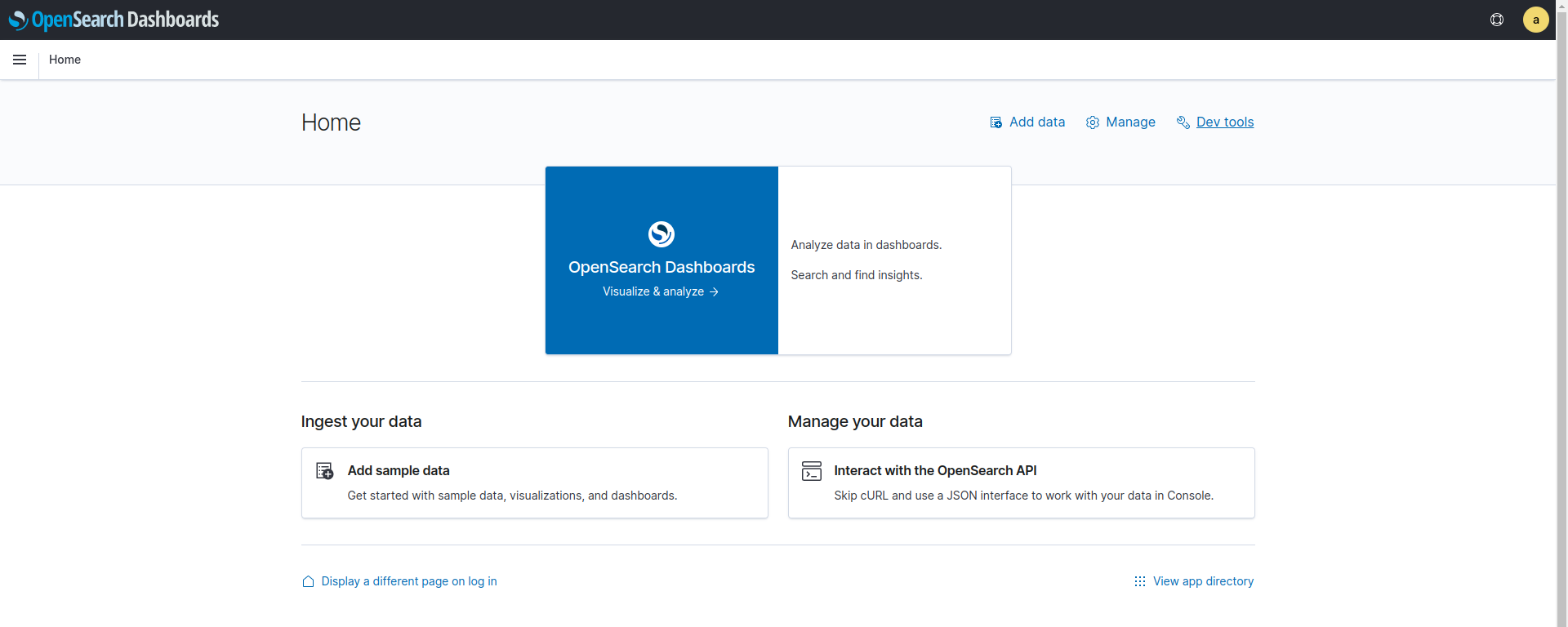Screen dimensions: 1568x627
Task: Open the user account avatar menu
Action: coord(1535,20)
